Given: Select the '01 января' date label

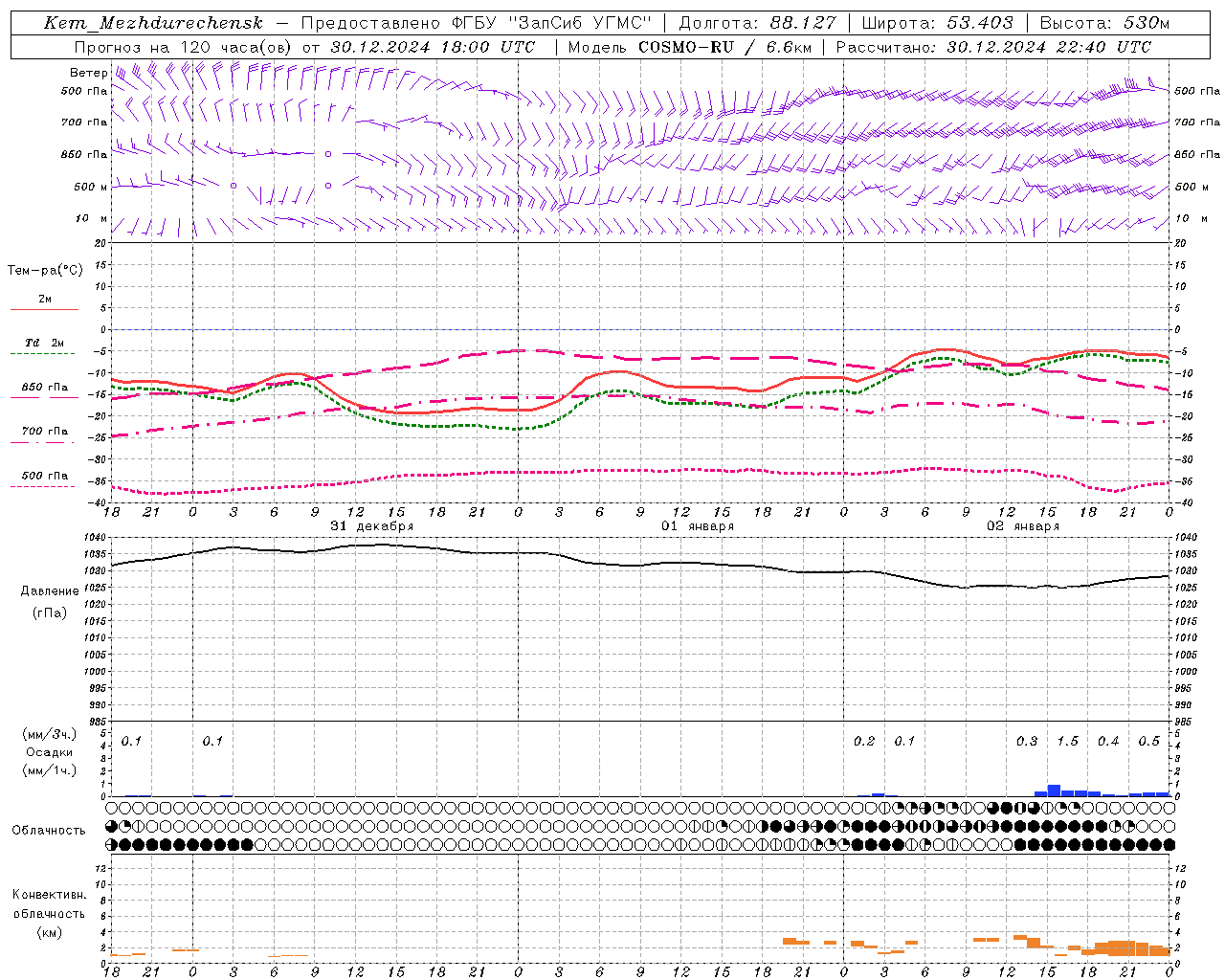Looking at the screenshot, I should (698, 526).
